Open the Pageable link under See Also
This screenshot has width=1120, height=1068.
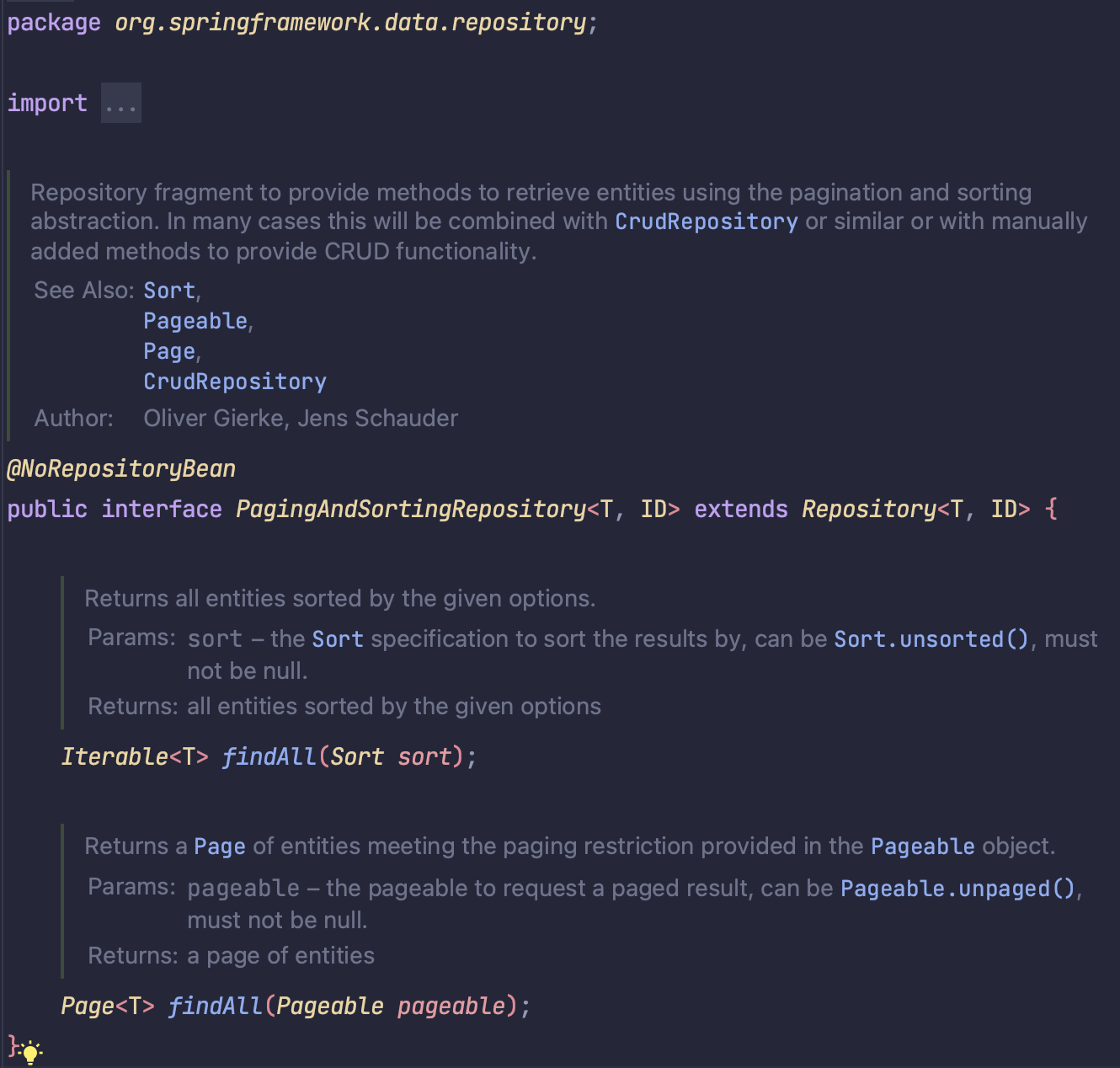pos(194,320)
